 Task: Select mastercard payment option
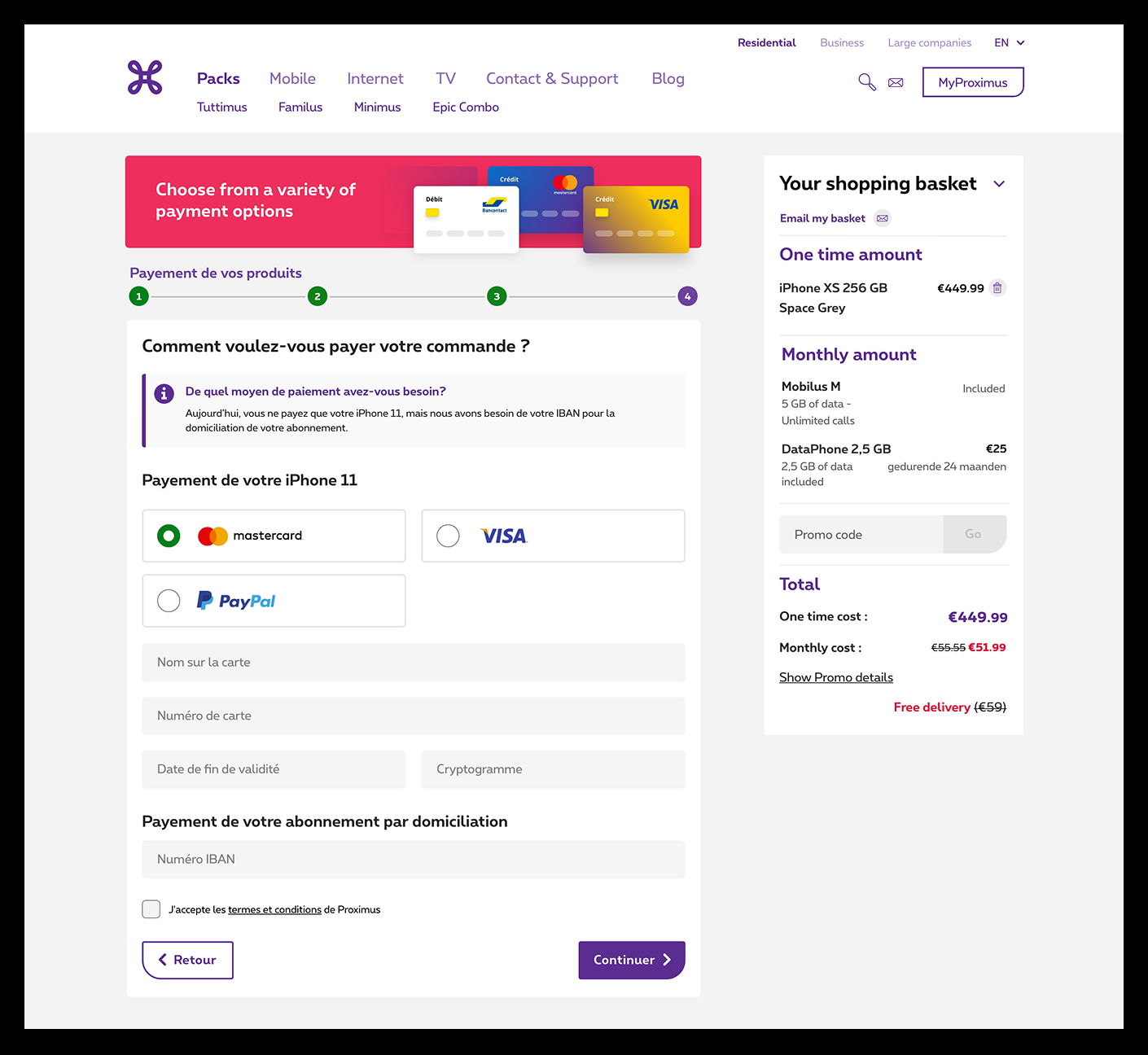click(274, 536)
